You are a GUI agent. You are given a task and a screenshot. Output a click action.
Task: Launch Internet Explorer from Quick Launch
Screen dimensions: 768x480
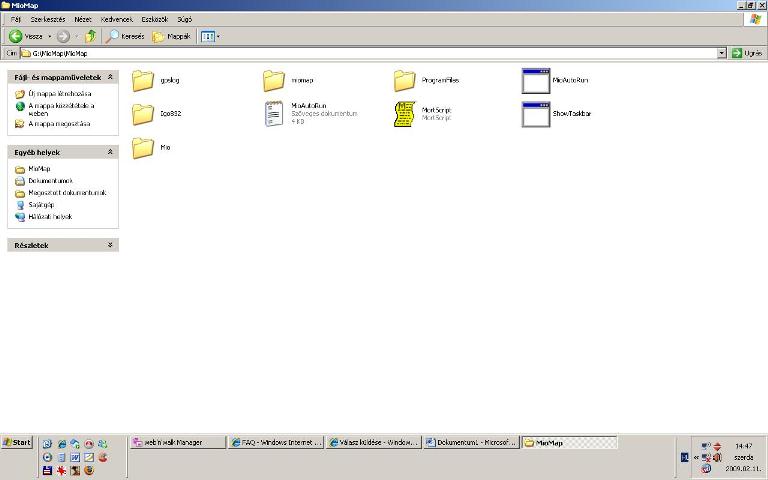(62, 444)
